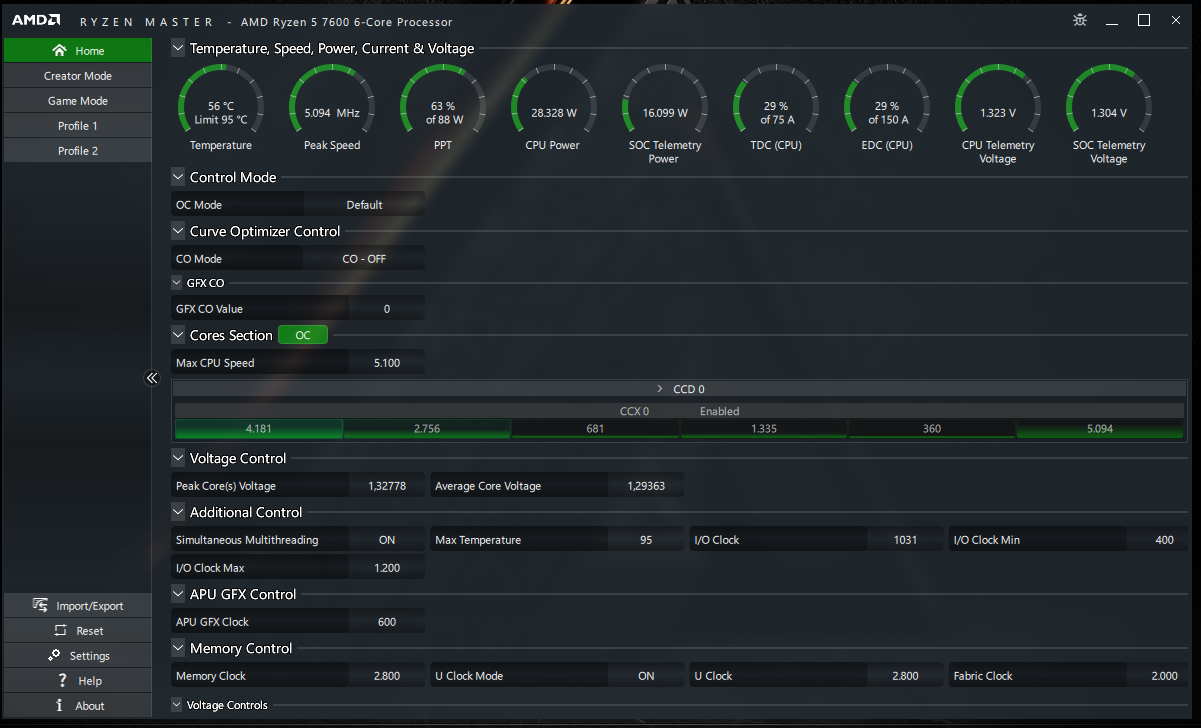Click the Import/Export icon in sidebar
1201x728 pixels.
[x=40, y=605]
